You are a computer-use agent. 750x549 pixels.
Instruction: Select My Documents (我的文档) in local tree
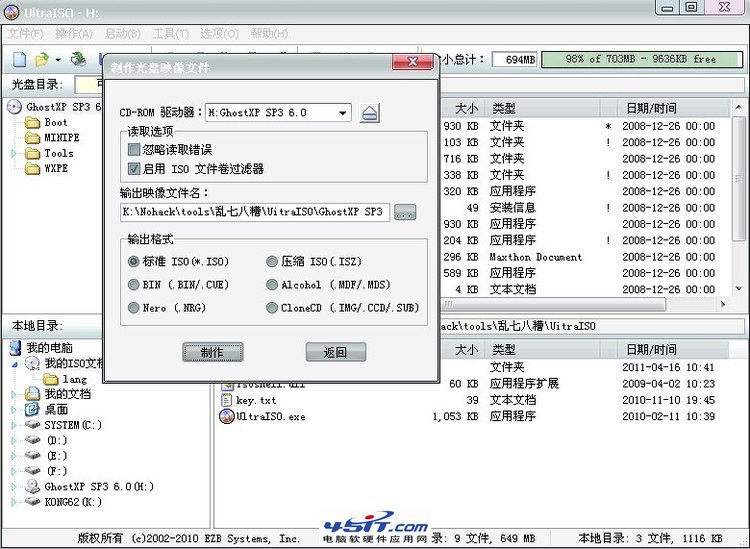click(57, 394)
